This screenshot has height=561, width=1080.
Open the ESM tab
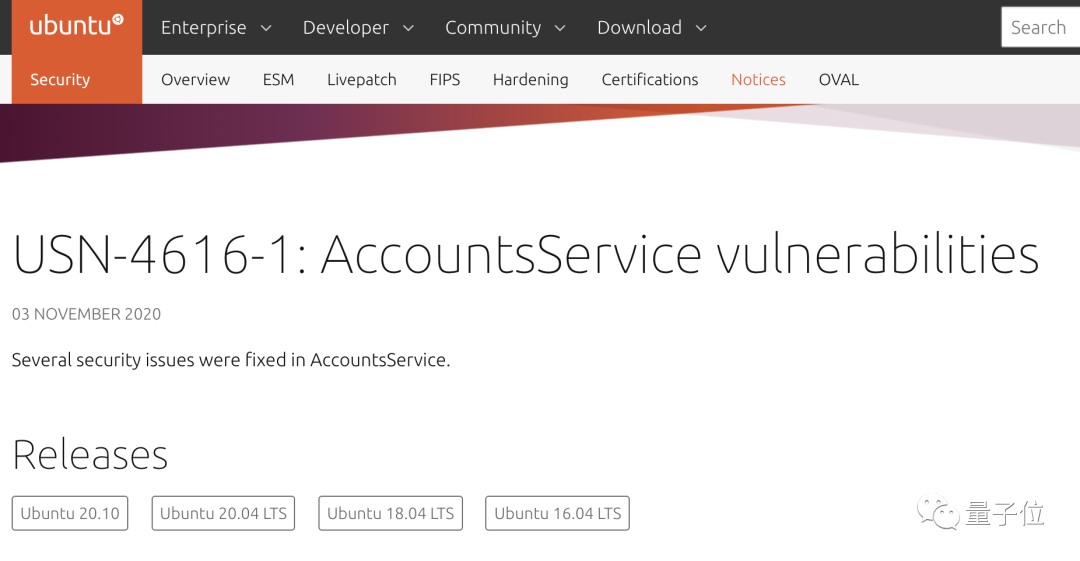point(278,79)
